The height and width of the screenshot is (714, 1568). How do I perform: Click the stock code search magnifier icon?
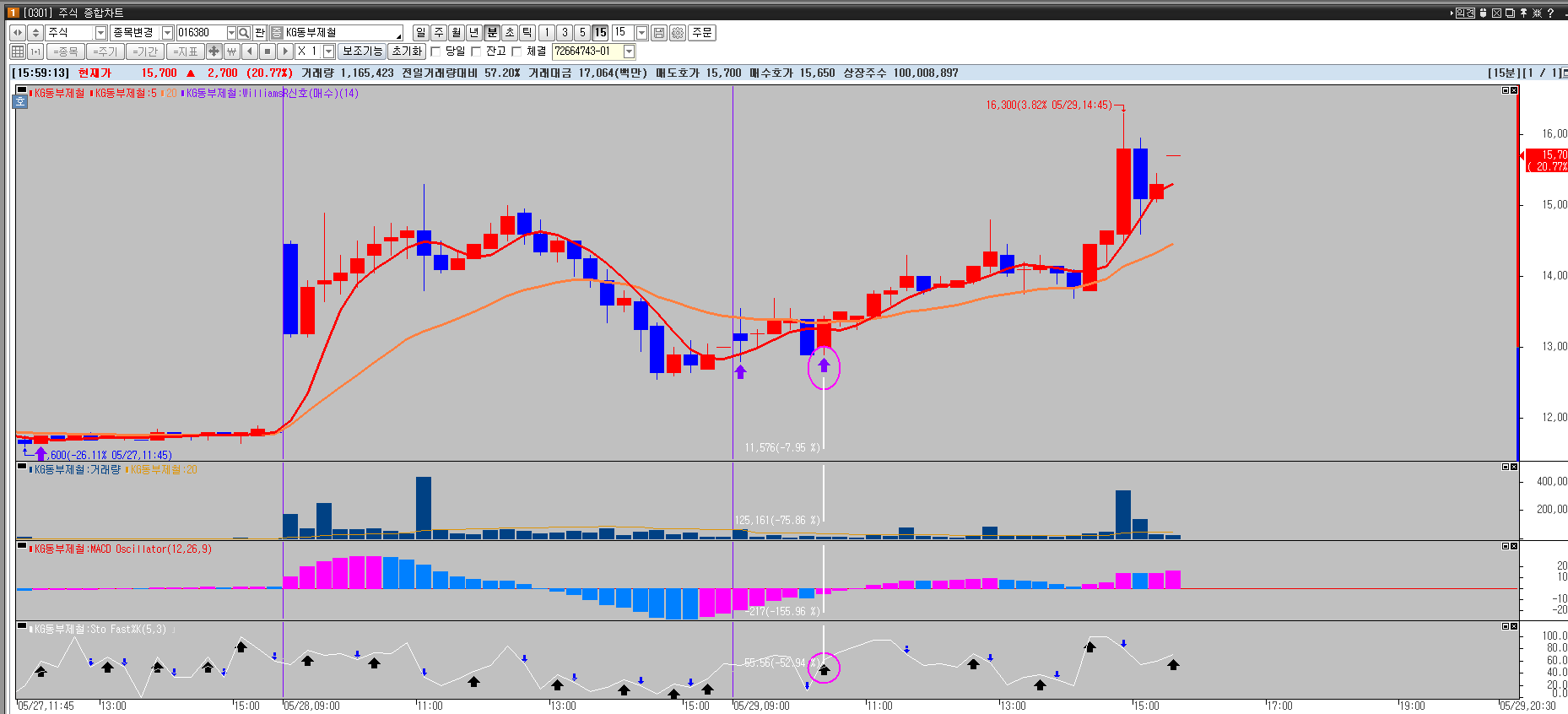click(x=244, y=33)
